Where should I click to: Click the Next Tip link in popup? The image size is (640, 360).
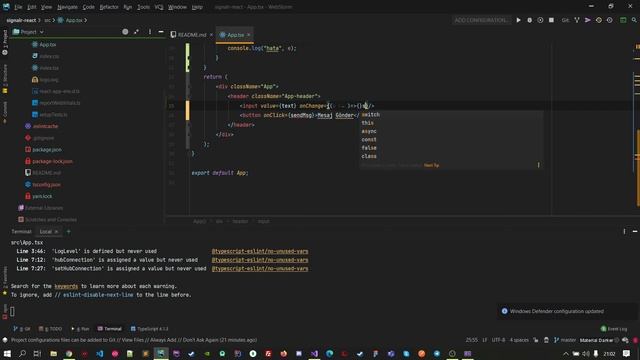click(431, 165)
